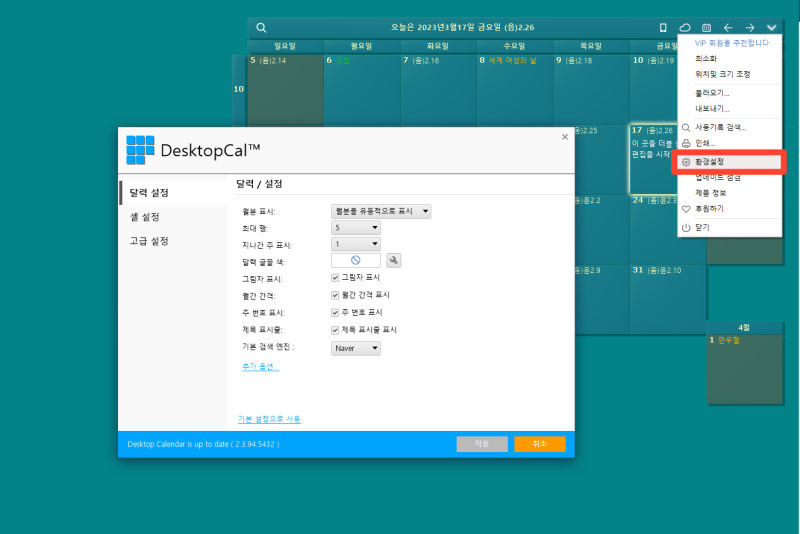
Task: Go to next month with right arrow
Action: click(750, 28)
